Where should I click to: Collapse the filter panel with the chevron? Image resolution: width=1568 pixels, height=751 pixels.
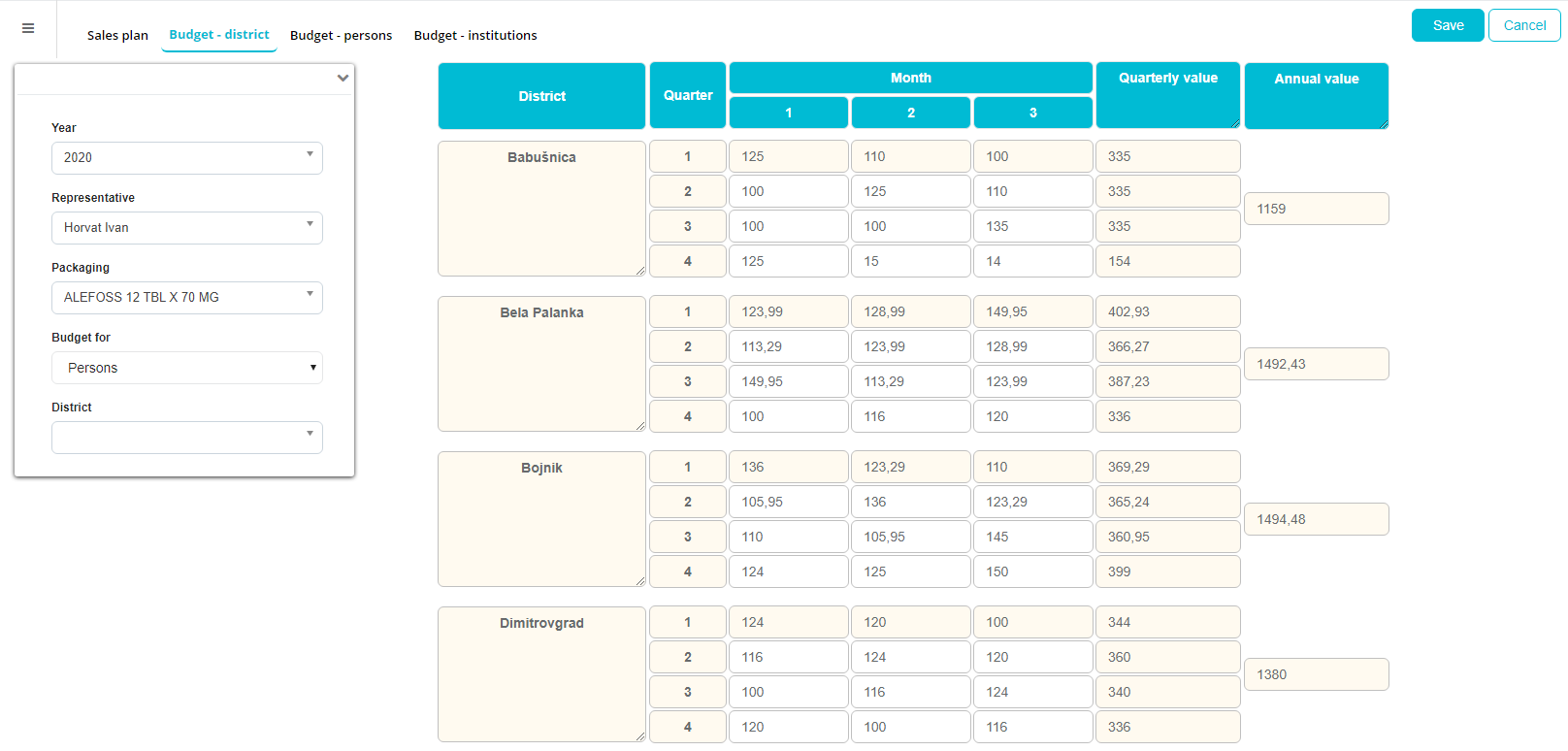[343, 78]
